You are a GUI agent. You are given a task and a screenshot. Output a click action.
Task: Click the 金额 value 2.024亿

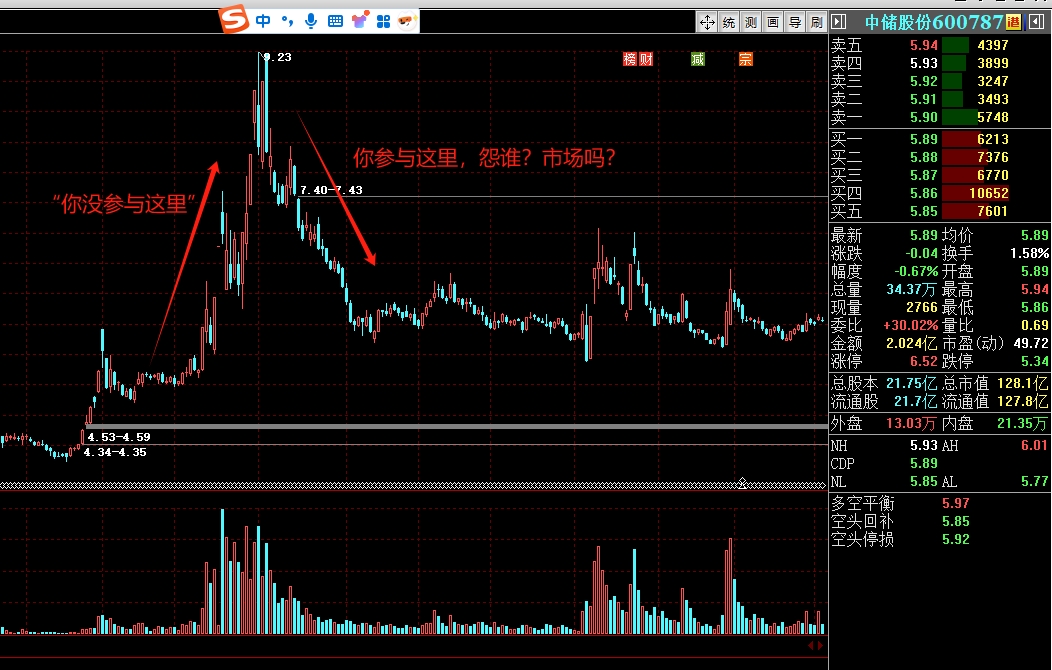click(911, 343)
